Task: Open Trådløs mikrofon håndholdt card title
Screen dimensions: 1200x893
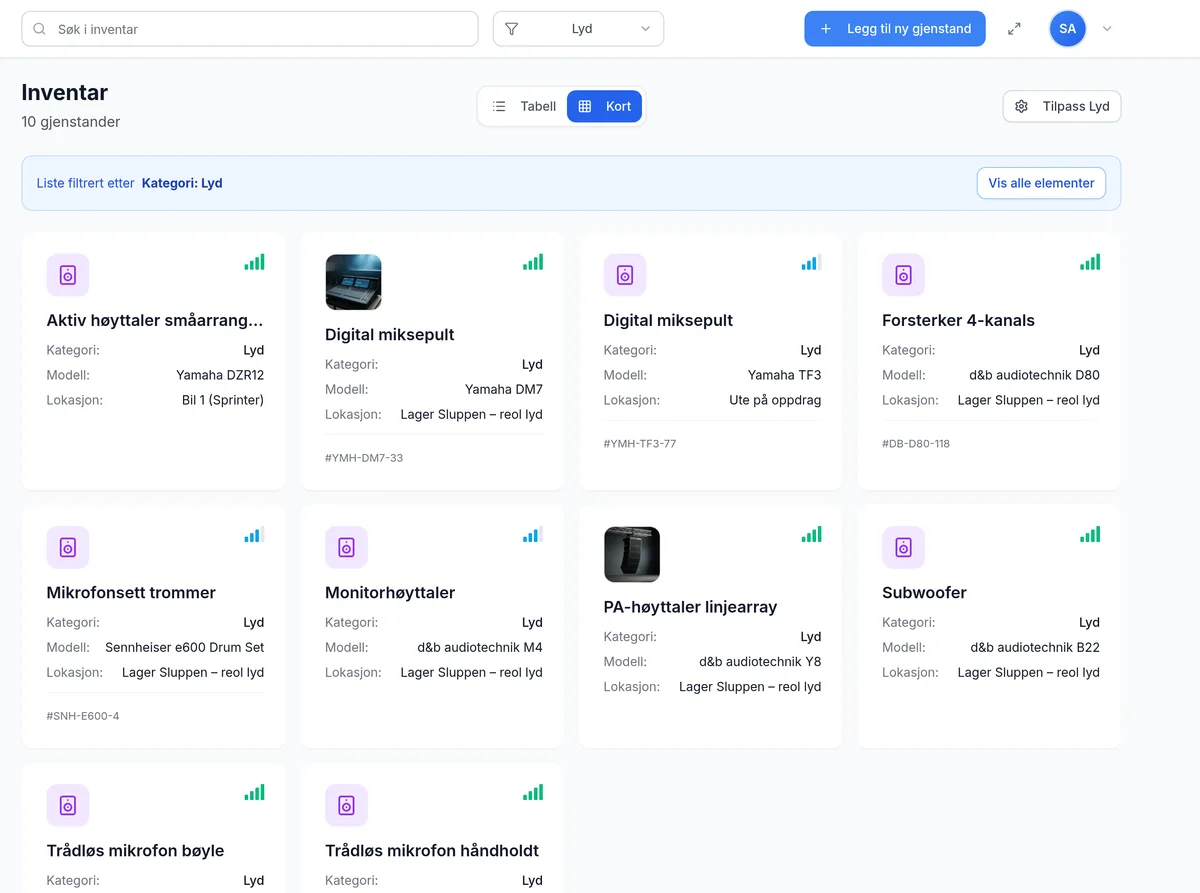Action: (432, 850)
